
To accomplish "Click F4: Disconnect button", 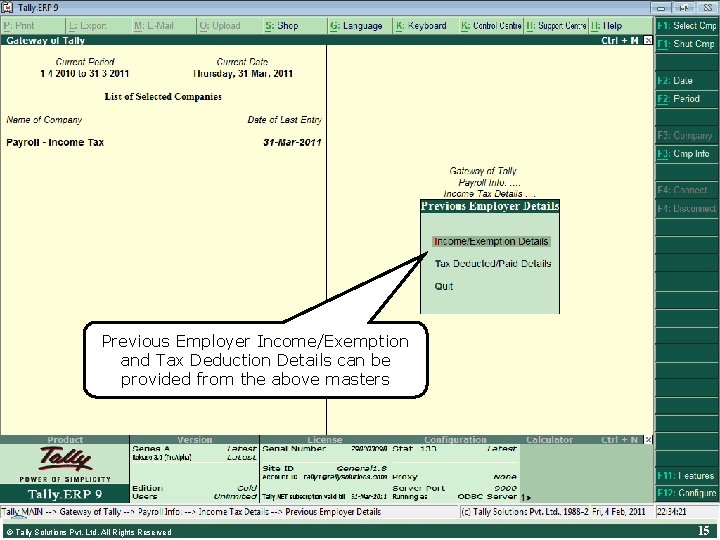I will [687, 208].
